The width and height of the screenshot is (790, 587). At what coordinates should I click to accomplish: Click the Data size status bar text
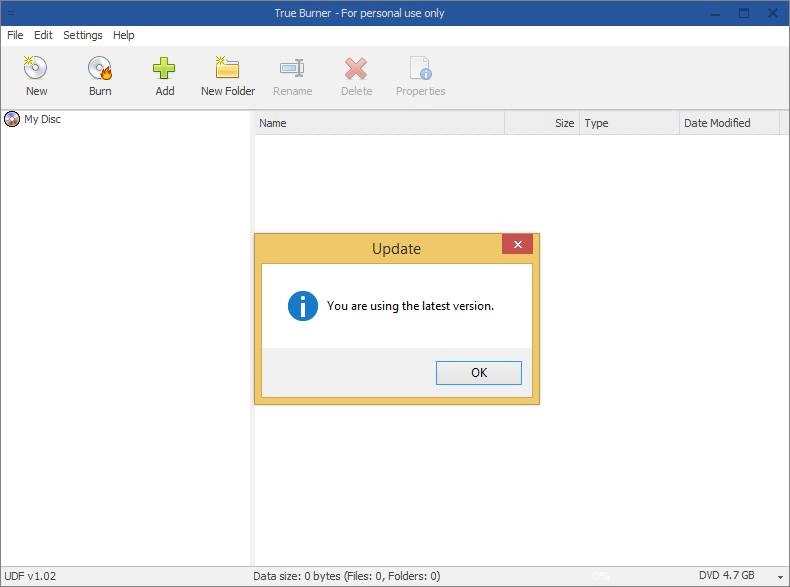(347, 576)
